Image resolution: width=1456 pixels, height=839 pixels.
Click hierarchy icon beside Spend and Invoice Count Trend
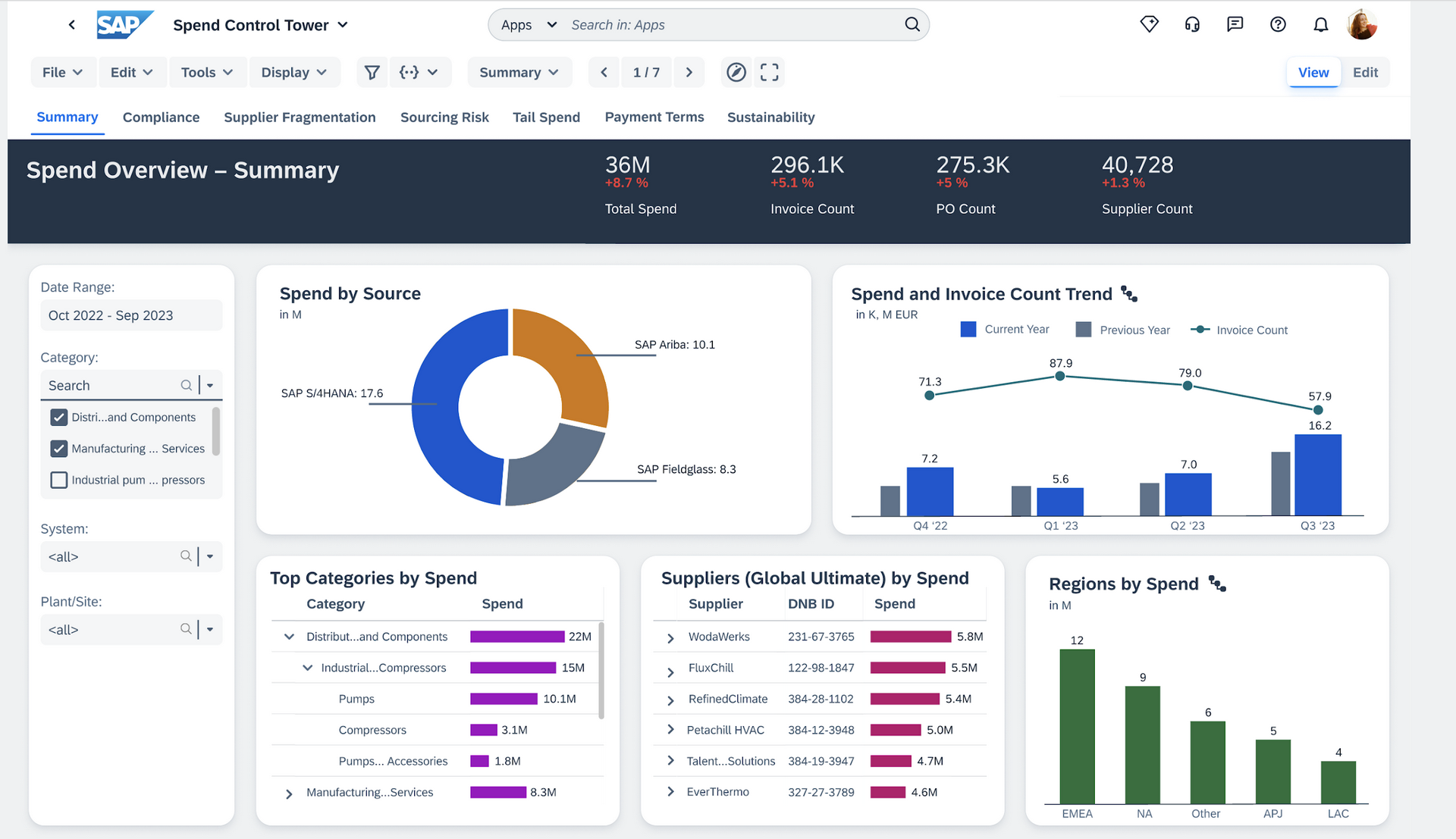pyautogui.click(x=1129, y=294)
